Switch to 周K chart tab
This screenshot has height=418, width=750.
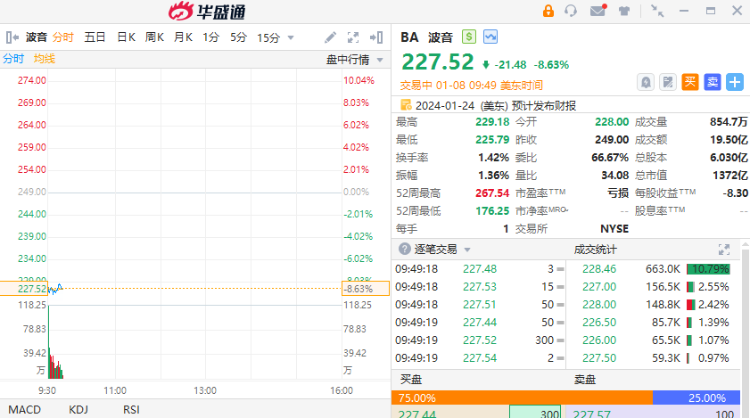tap(154, 37)
